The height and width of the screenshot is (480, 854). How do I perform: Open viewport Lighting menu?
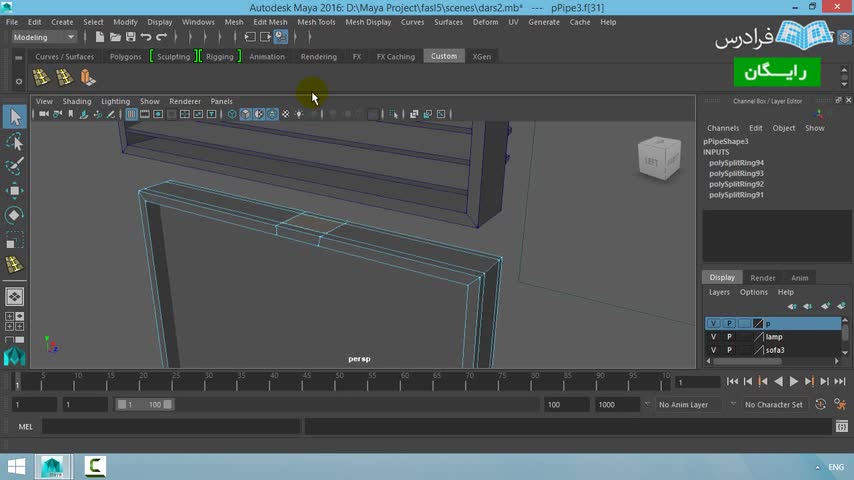point(115,101)
